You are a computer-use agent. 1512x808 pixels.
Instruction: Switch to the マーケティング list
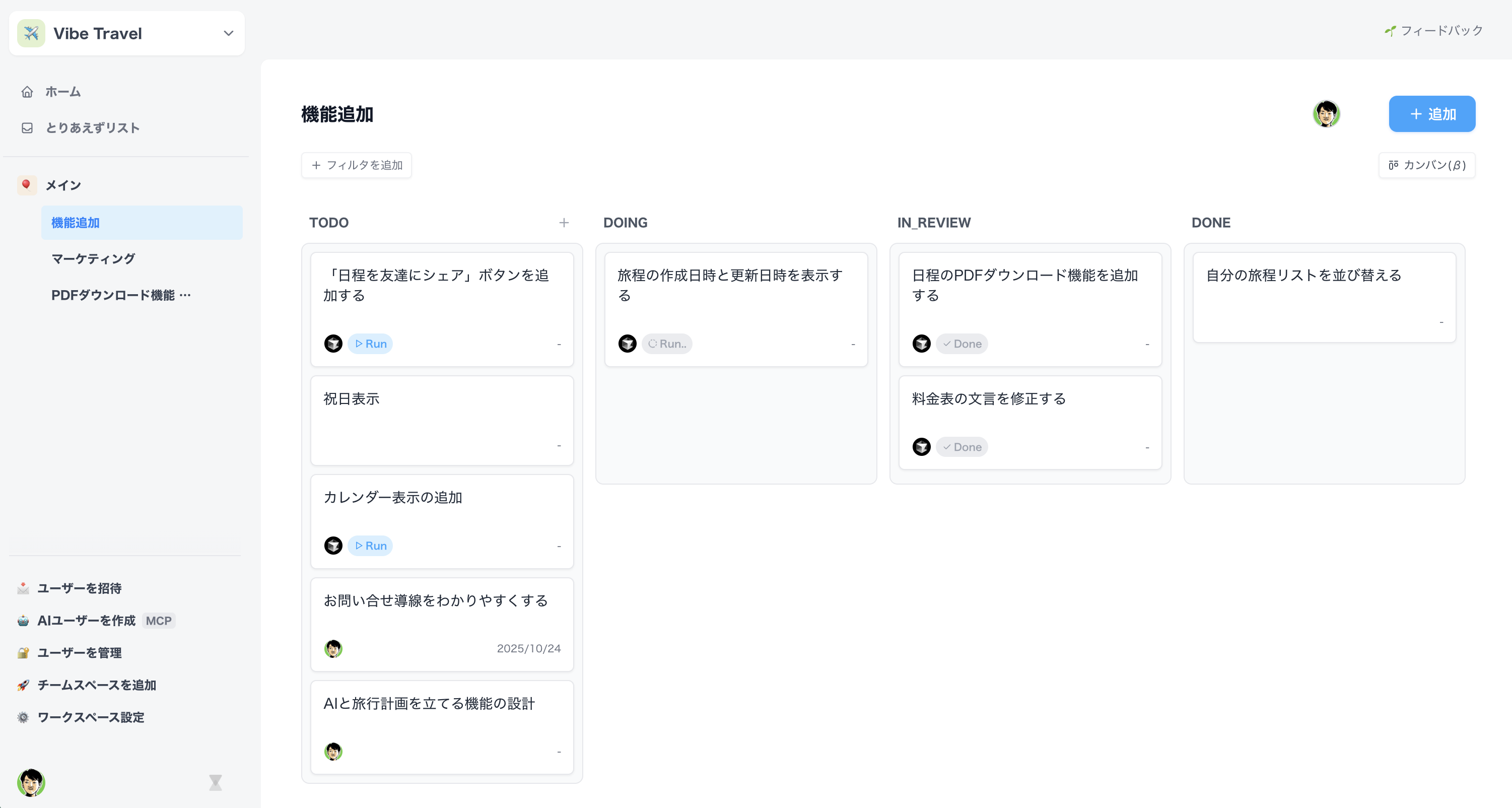click(93, 258)
